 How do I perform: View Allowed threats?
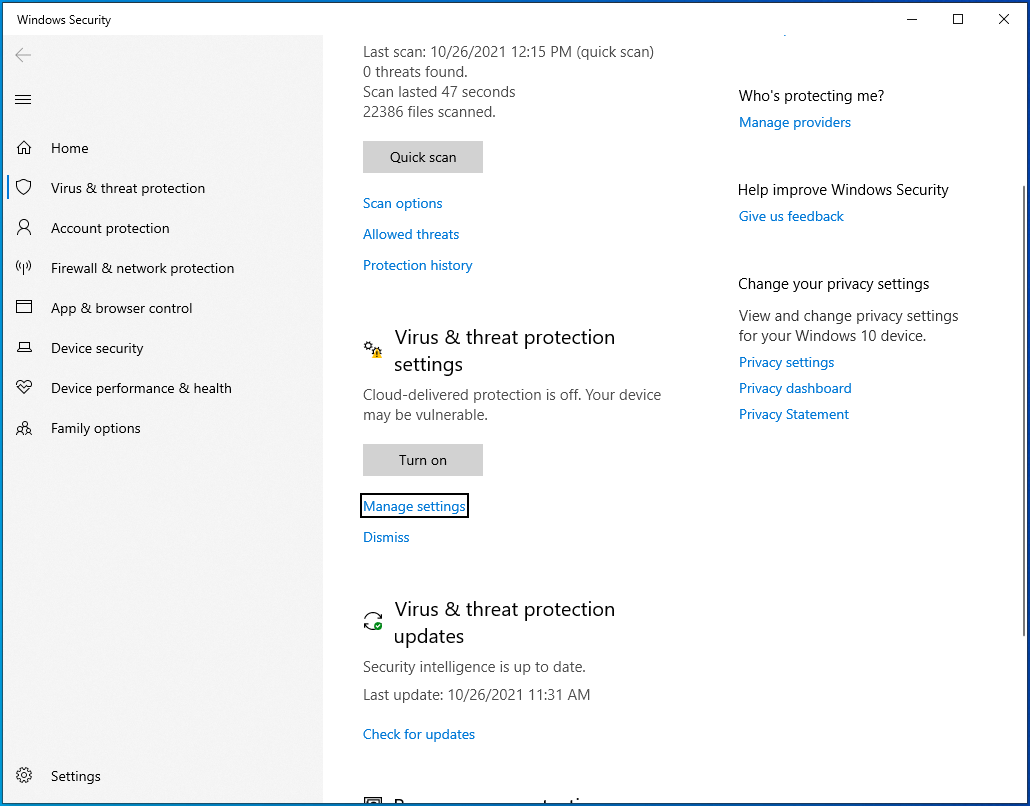coord(411,234)
